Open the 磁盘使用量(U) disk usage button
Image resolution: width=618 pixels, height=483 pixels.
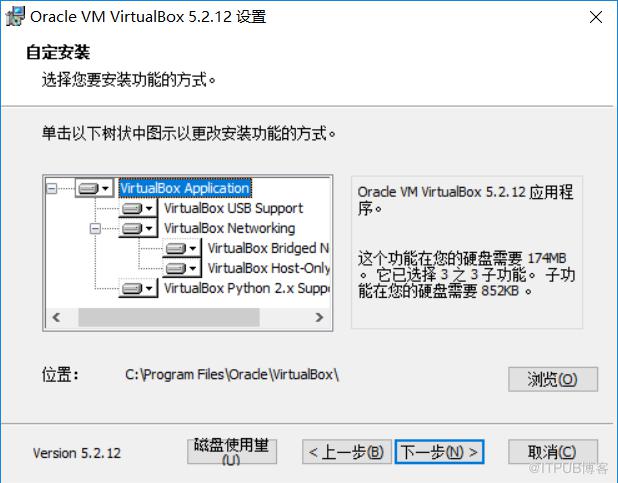[x=232, y=451]
